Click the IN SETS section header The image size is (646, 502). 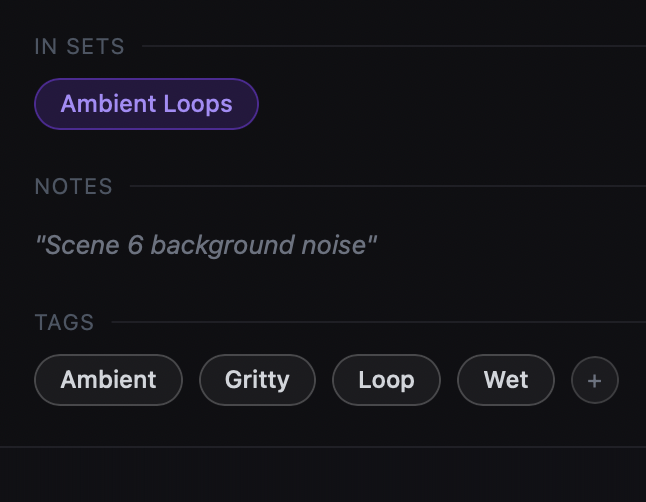click(80, 47)
